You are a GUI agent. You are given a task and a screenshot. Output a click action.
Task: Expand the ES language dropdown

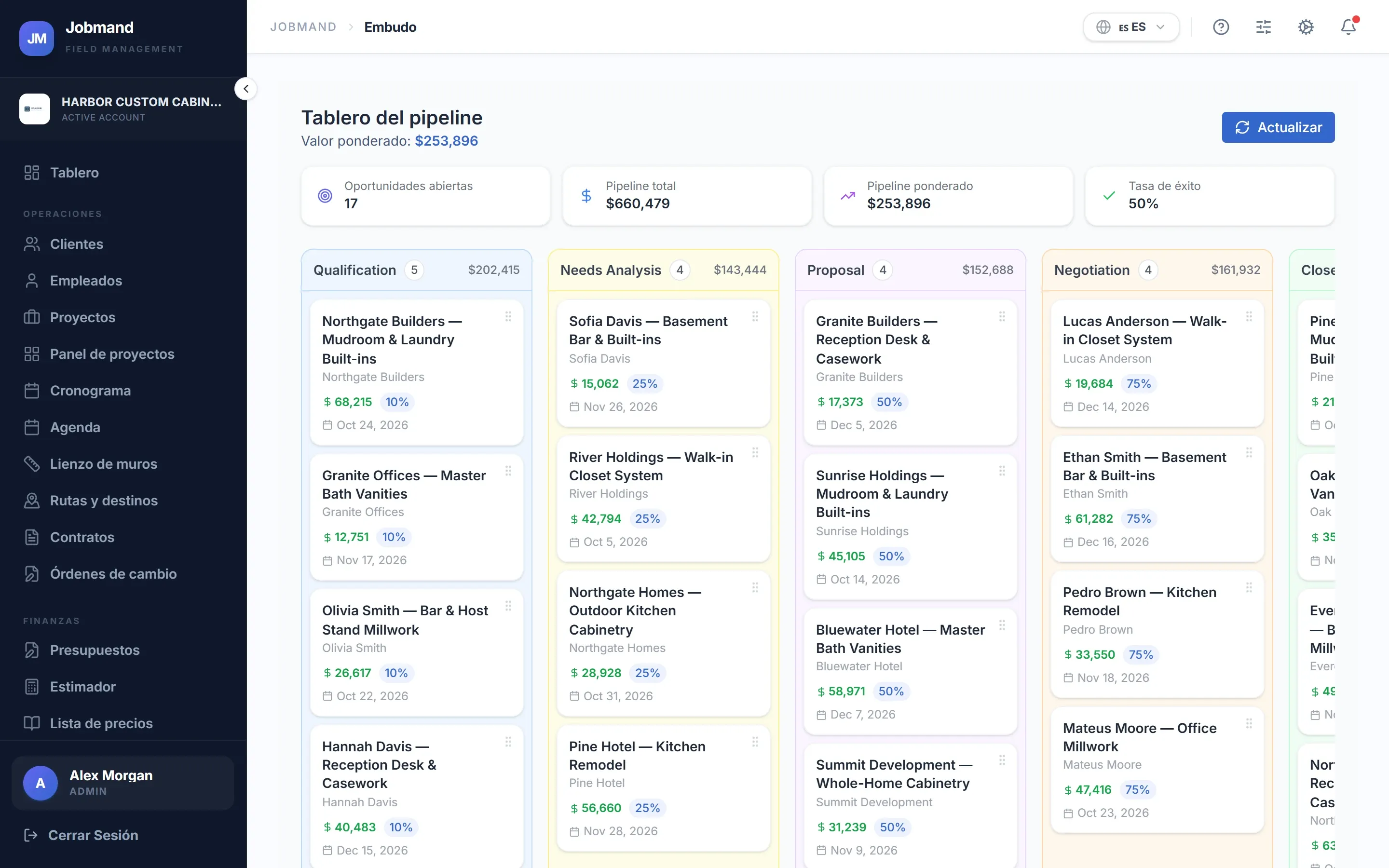[x=1130, y=27]
